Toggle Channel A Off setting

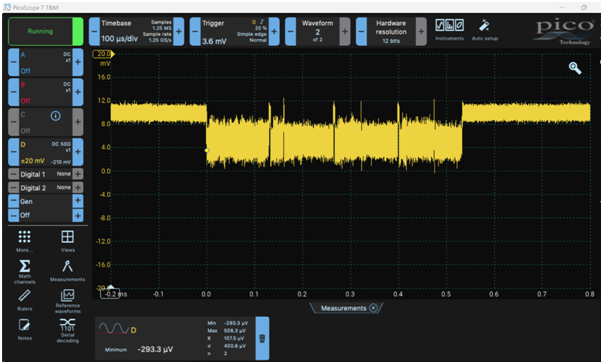click(25, 71)
